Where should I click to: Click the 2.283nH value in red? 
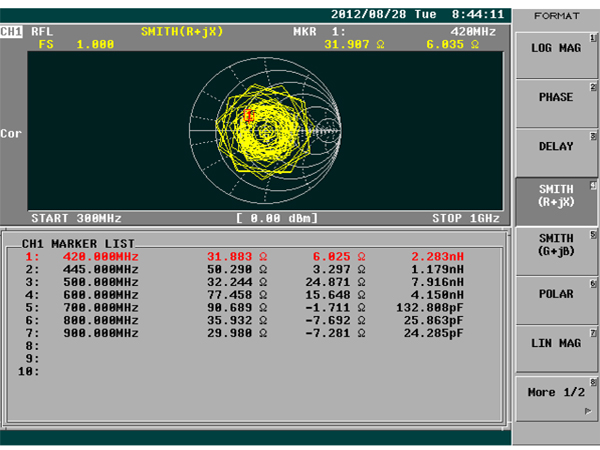(437, 256)
